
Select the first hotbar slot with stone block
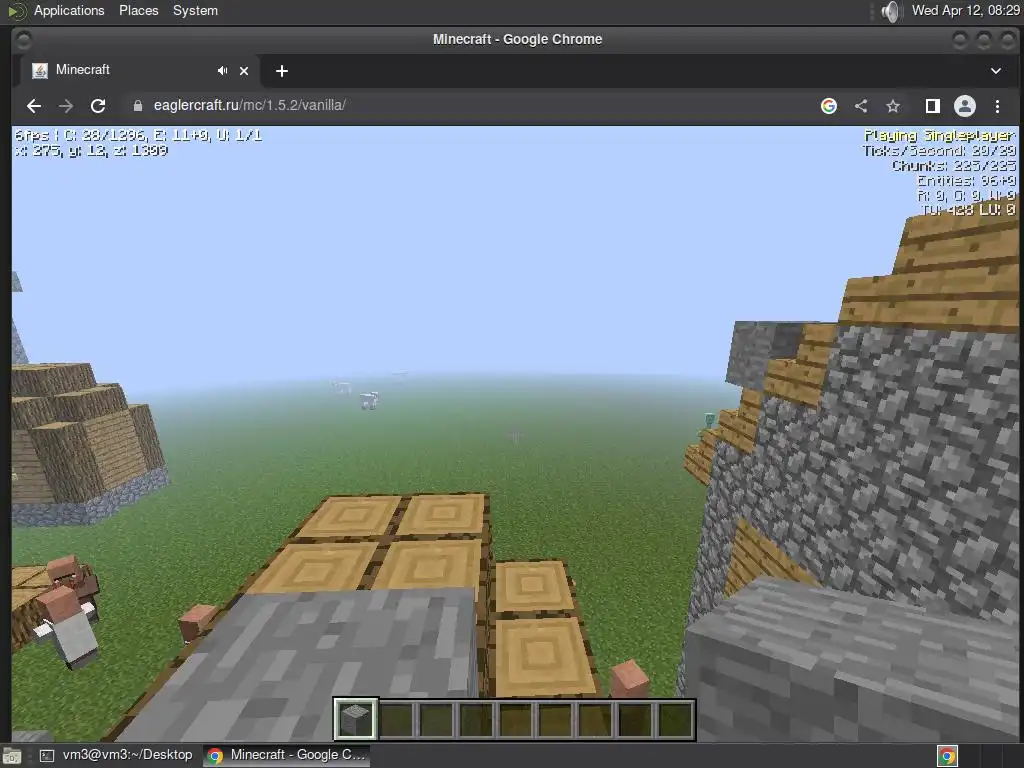pos(356,719)
